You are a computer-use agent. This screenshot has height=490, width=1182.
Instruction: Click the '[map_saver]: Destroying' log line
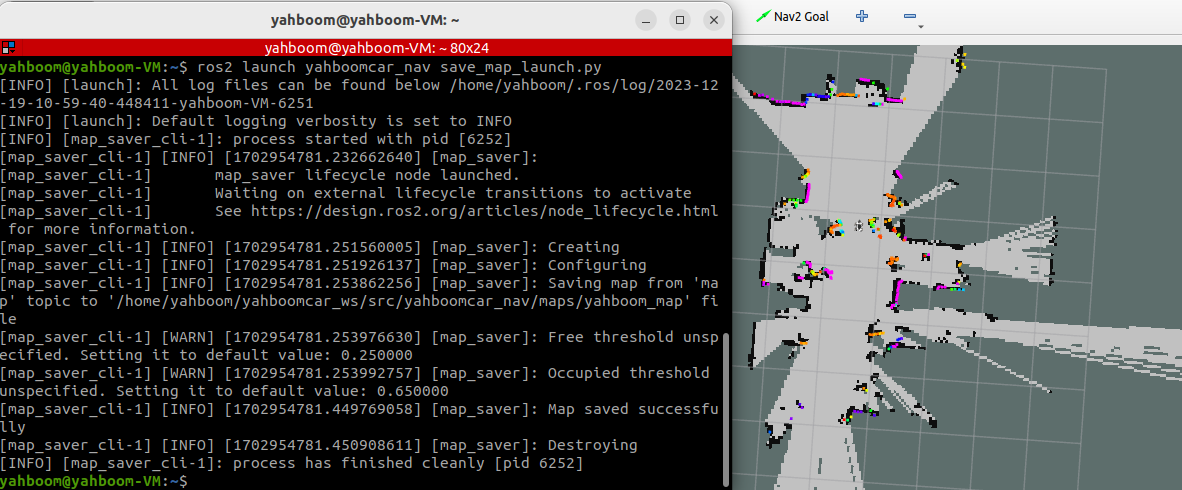pyautogui.click(x=319, y=445)
